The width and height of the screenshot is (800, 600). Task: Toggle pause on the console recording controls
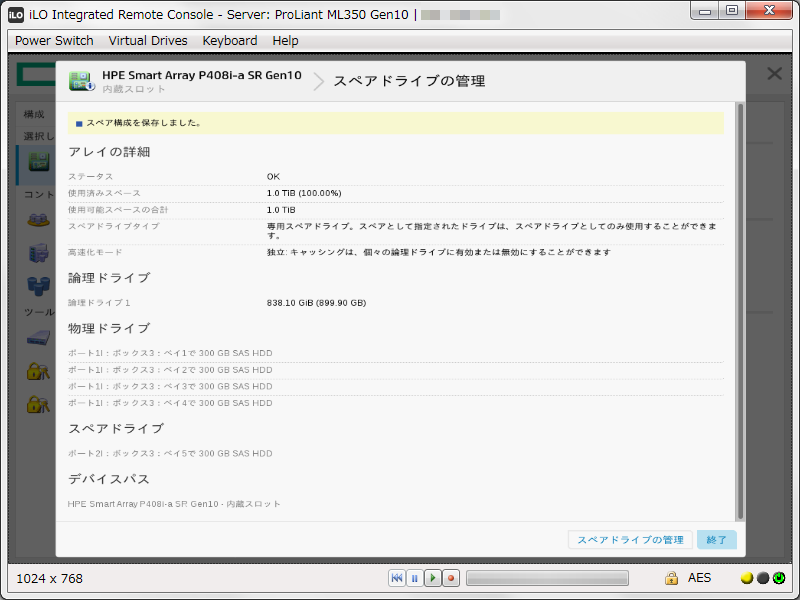(414, 577)
